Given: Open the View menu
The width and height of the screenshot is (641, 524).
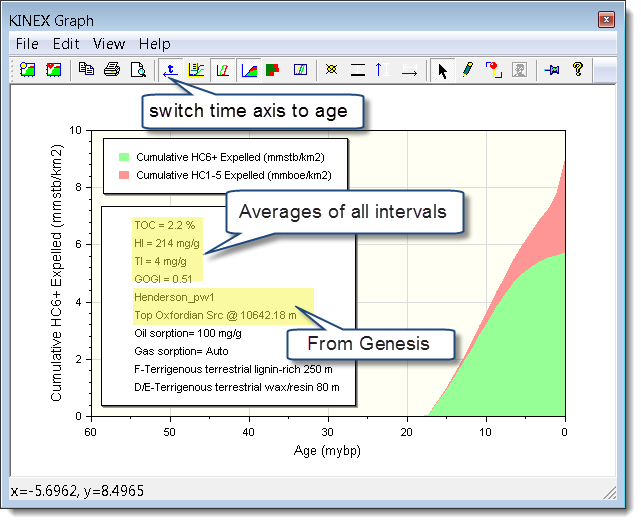Looking at the screenshot, I should [109, 44].
